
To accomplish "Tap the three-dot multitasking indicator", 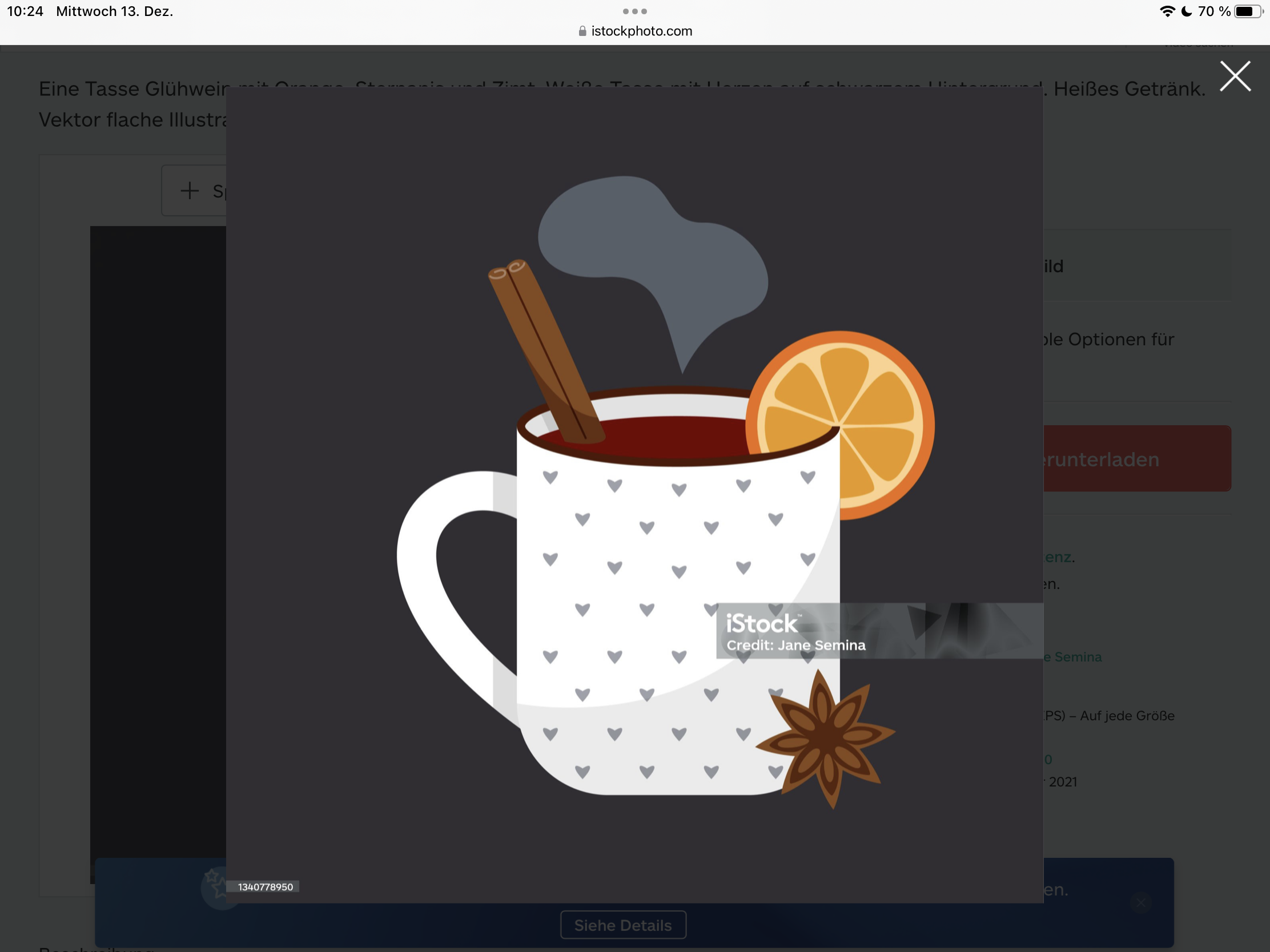I will coord(634,11).
